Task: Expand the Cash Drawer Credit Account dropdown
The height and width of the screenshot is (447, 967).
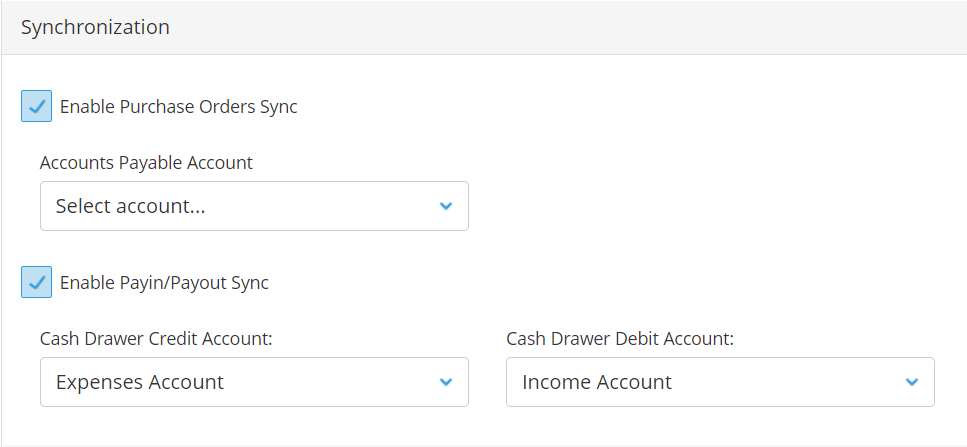Action: (254, 382)
